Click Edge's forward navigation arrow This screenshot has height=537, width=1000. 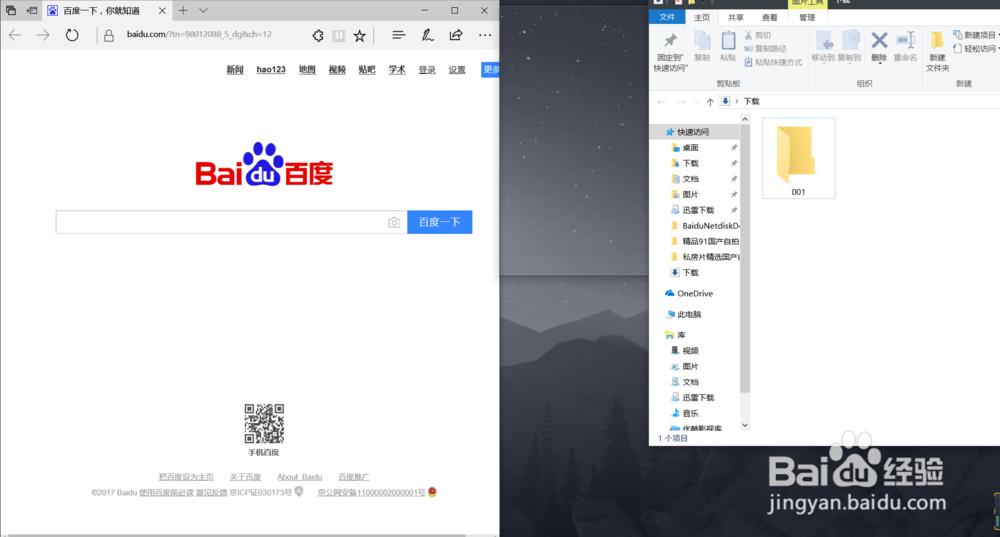pos(43,35)
